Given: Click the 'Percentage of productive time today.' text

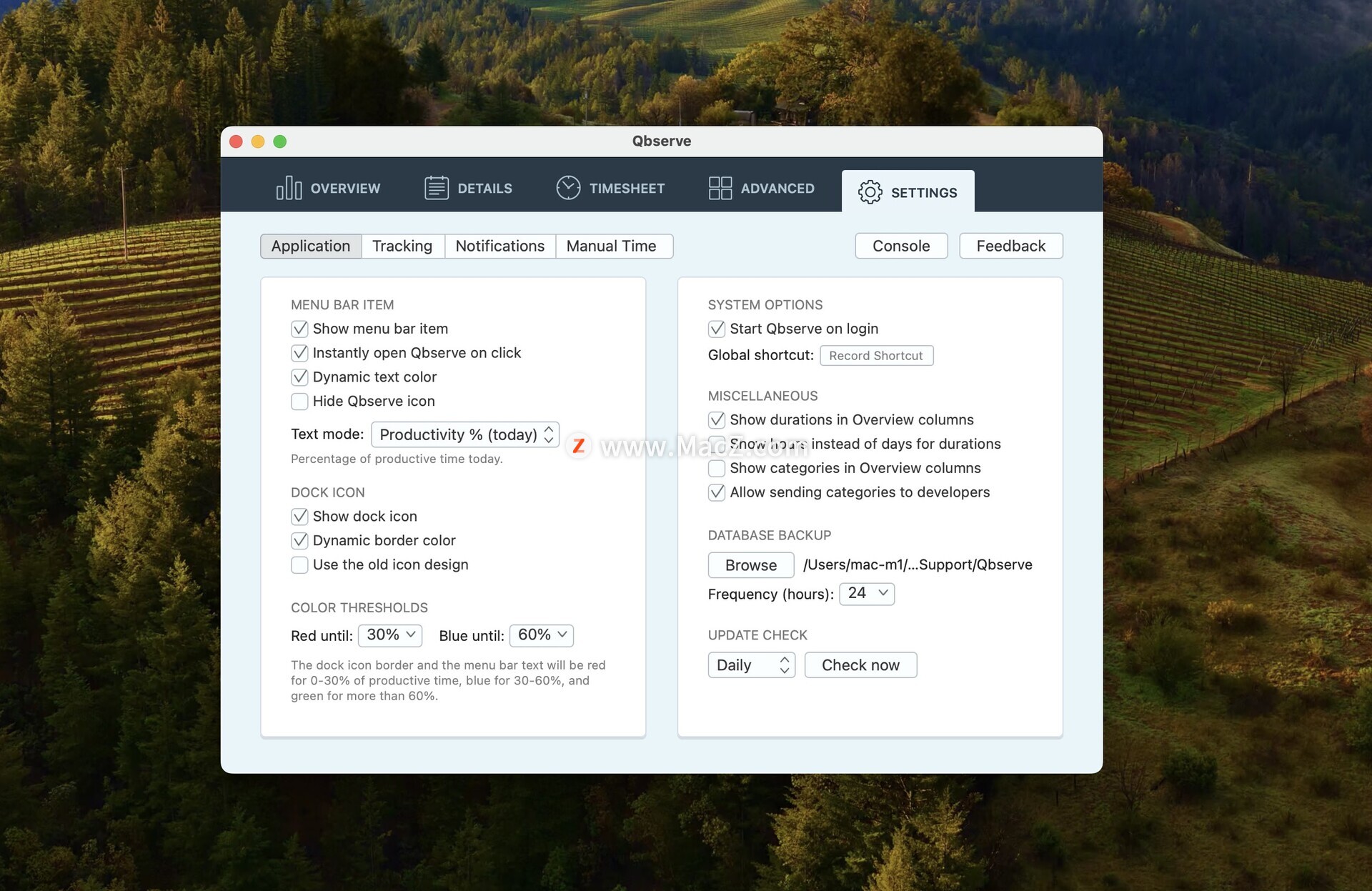Looking at the screenshot, I should tap(397, 459).
